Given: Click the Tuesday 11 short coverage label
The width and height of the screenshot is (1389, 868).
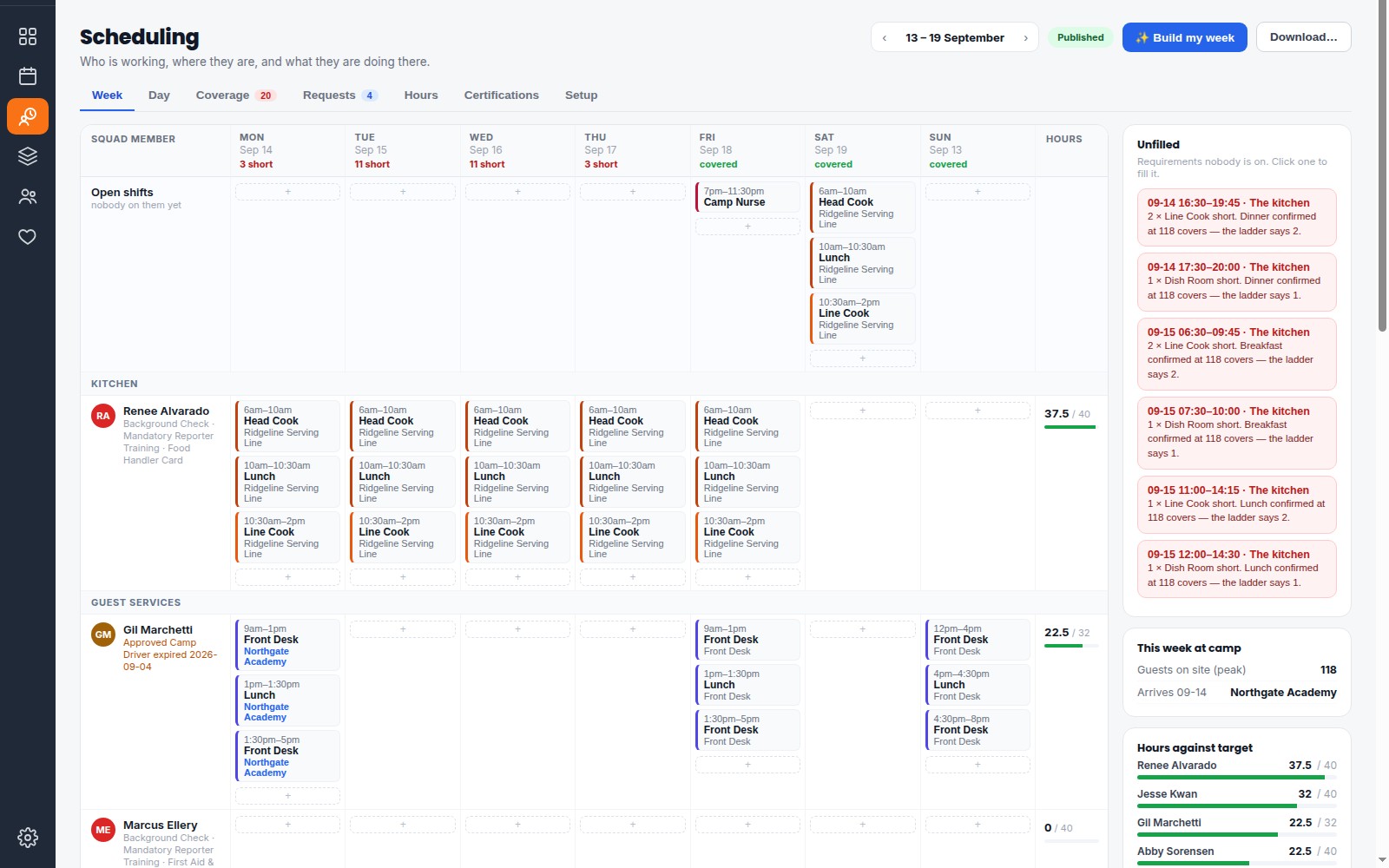Looking at the screenshot, I should click(x=372, y=164).
